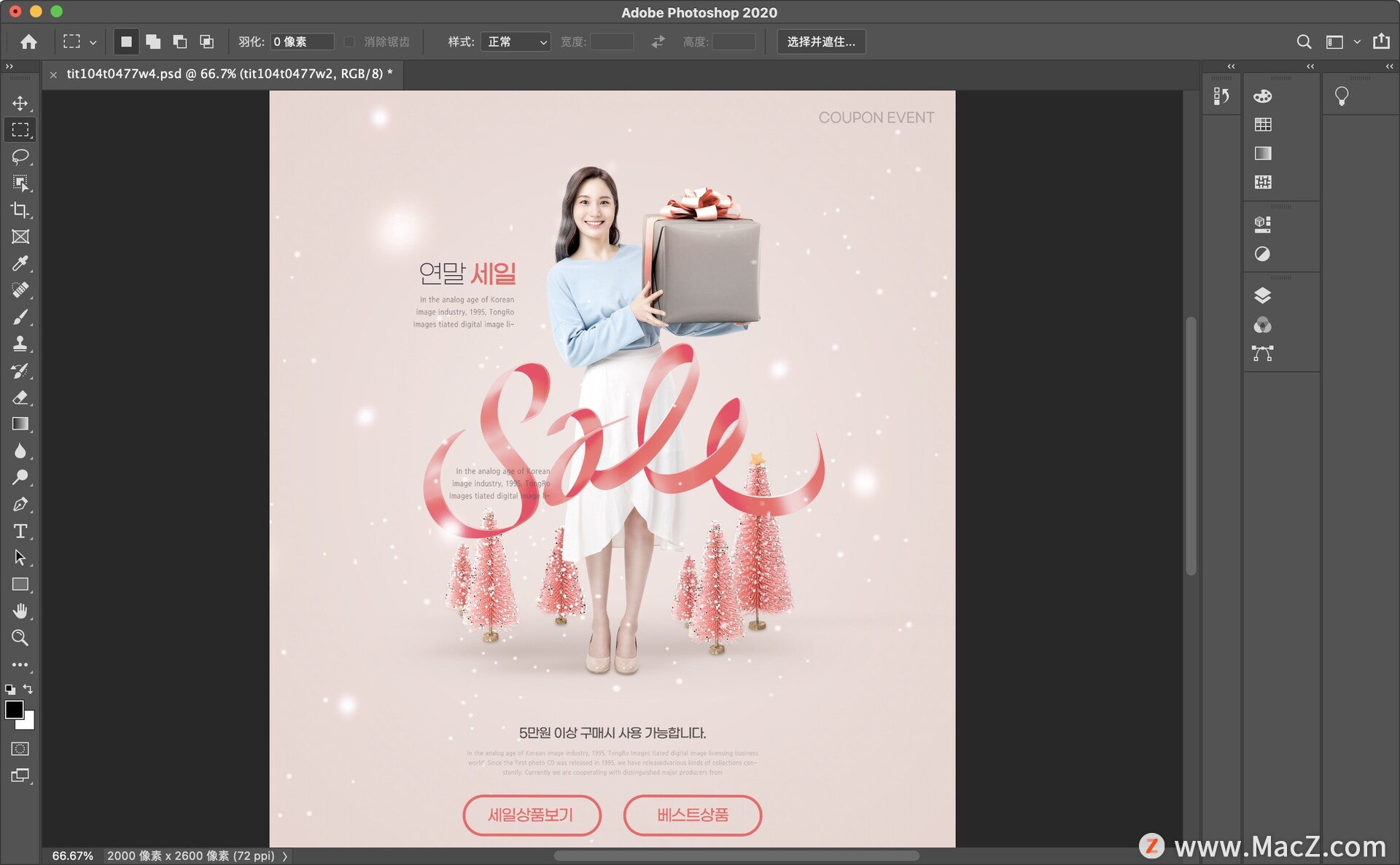Open the Layers panel icon
Screen dimensions: 1400x865
coord(1262,295)
